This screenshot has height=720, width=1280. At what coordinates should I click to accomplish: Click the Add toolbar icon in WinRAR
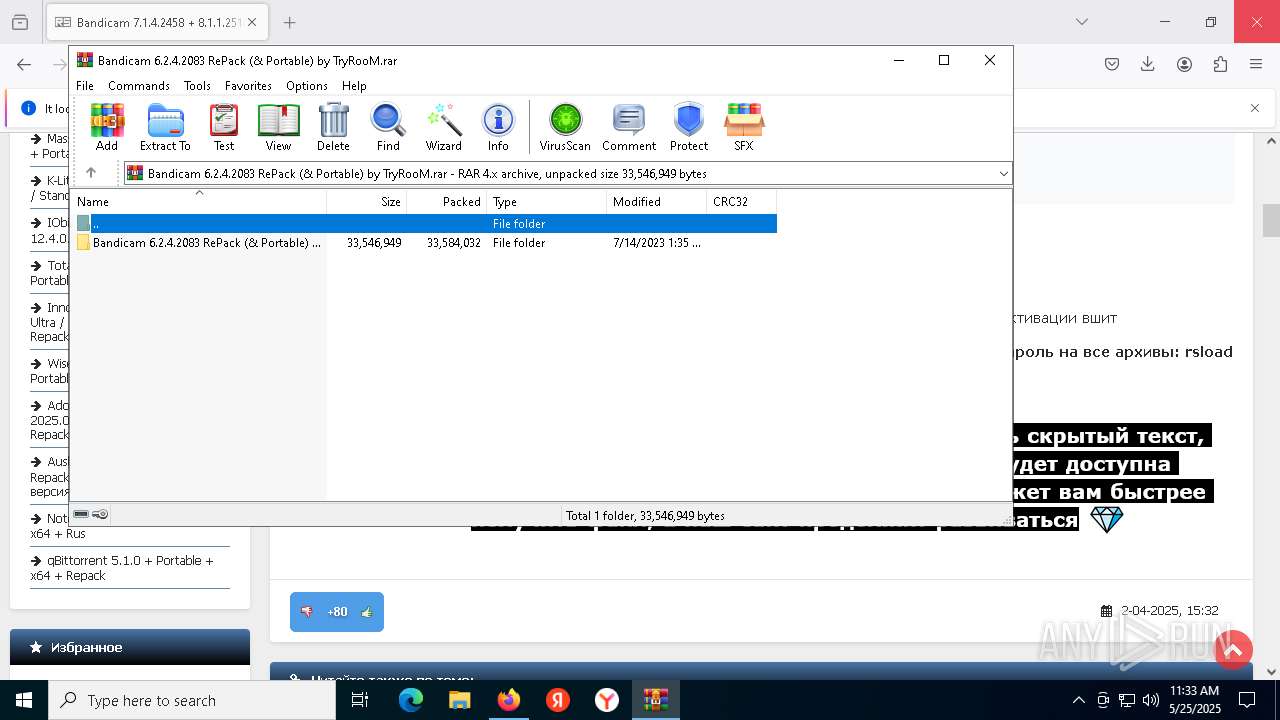(107, 127)
